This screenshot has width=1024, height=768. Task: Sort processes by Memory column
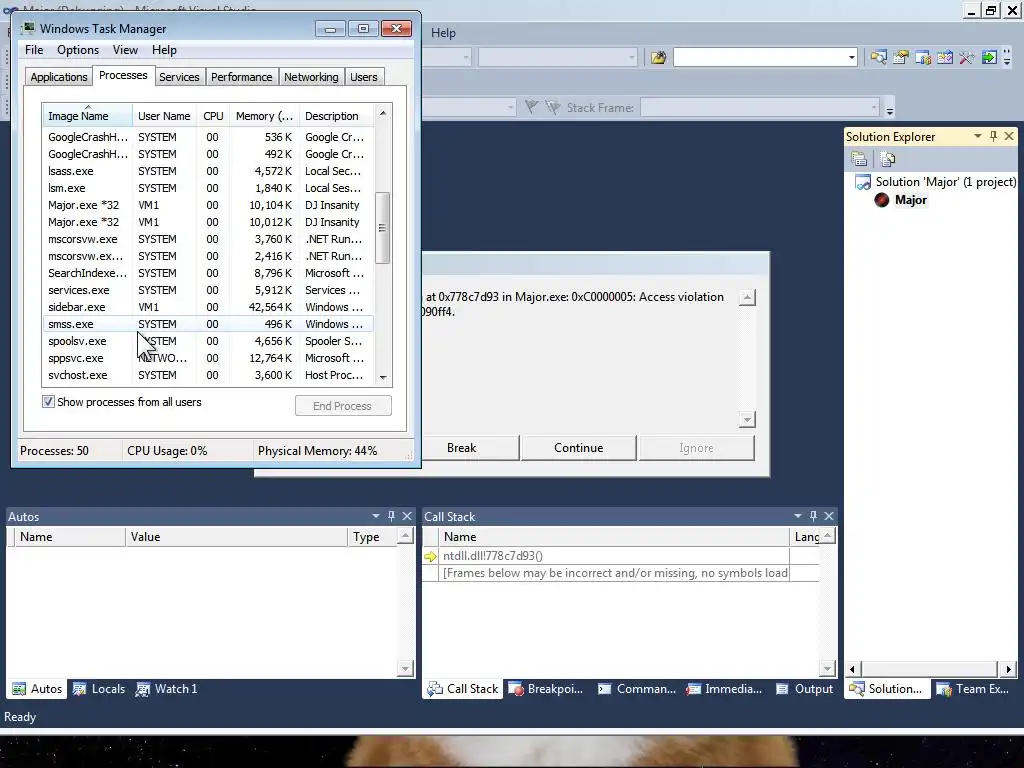coord(264,116)
